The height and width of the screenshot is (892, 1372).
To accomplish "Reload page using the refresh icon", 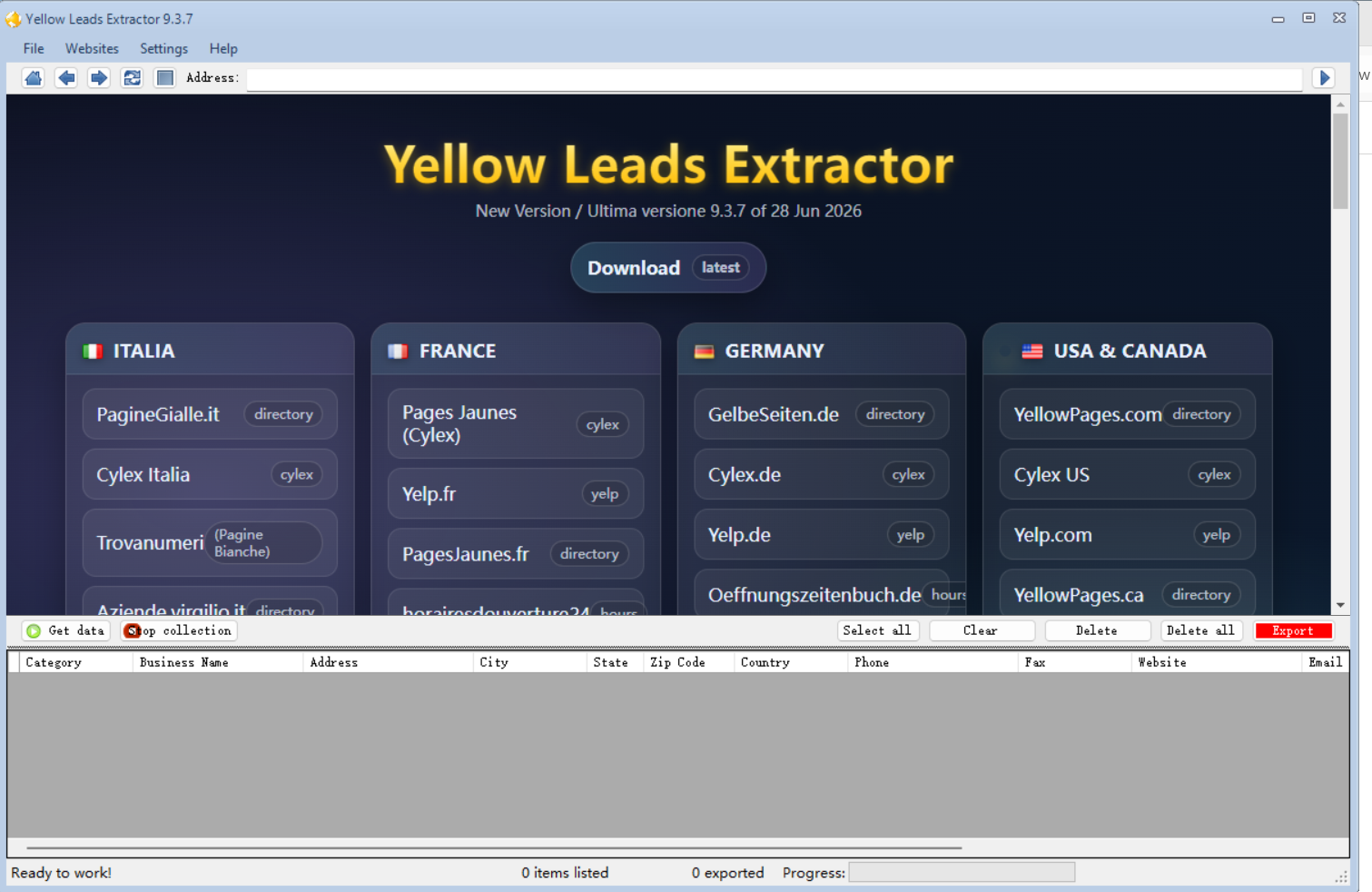I will coord(132,78).
